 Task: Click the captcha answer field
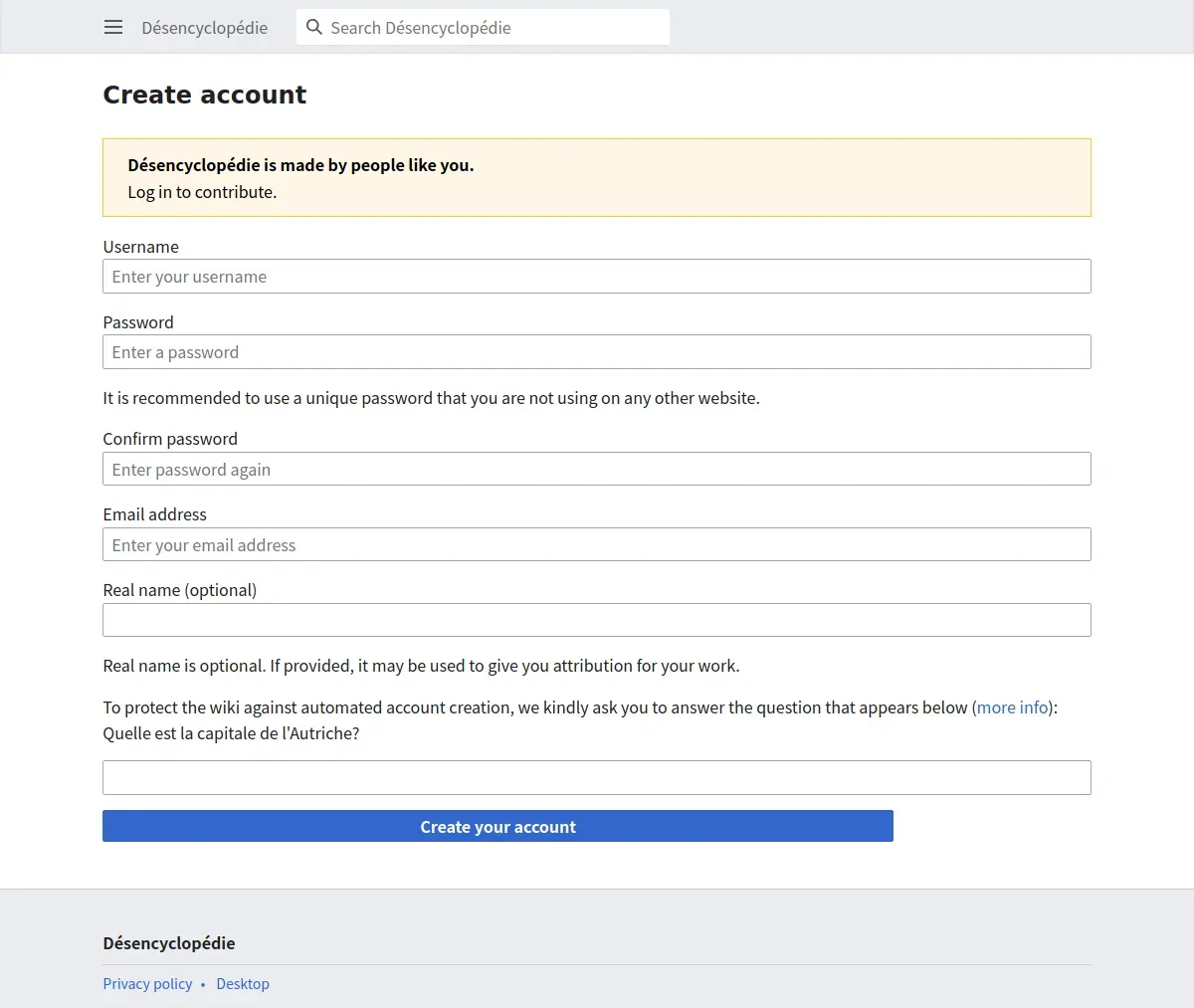(x=596, y=777)
